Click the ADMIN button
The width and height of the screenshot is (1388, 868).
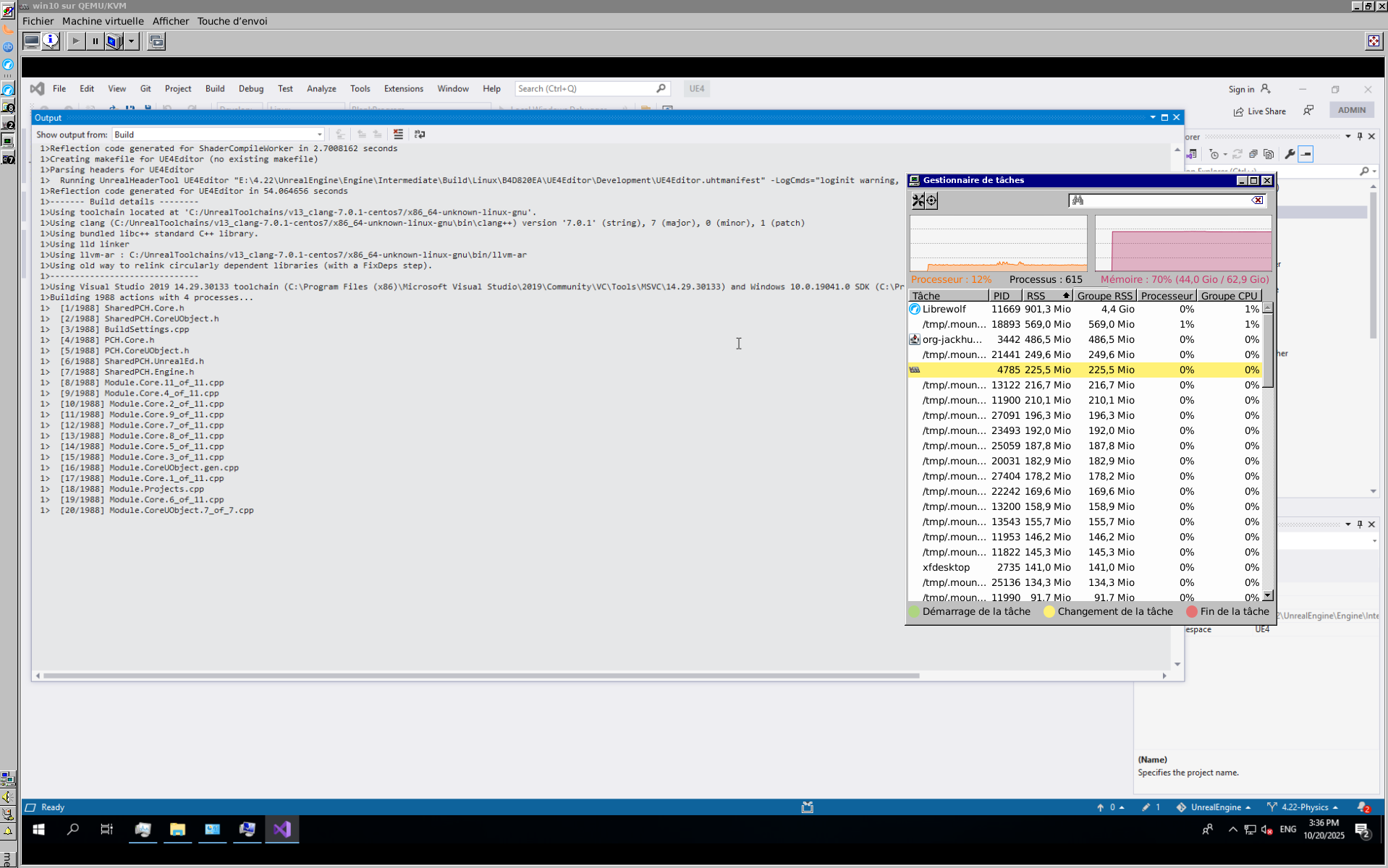1351,110
